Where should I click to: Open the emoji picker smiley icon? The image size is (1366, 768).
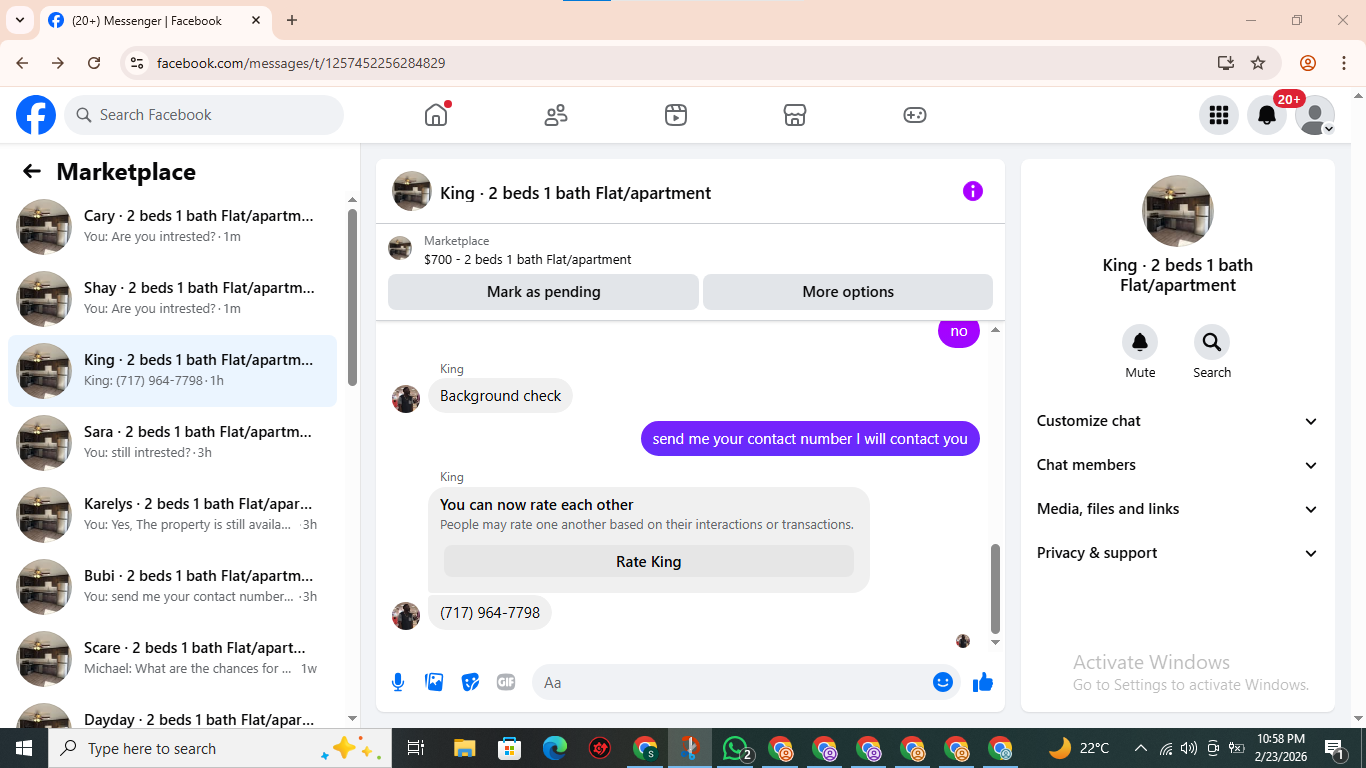tap(943, 682)
